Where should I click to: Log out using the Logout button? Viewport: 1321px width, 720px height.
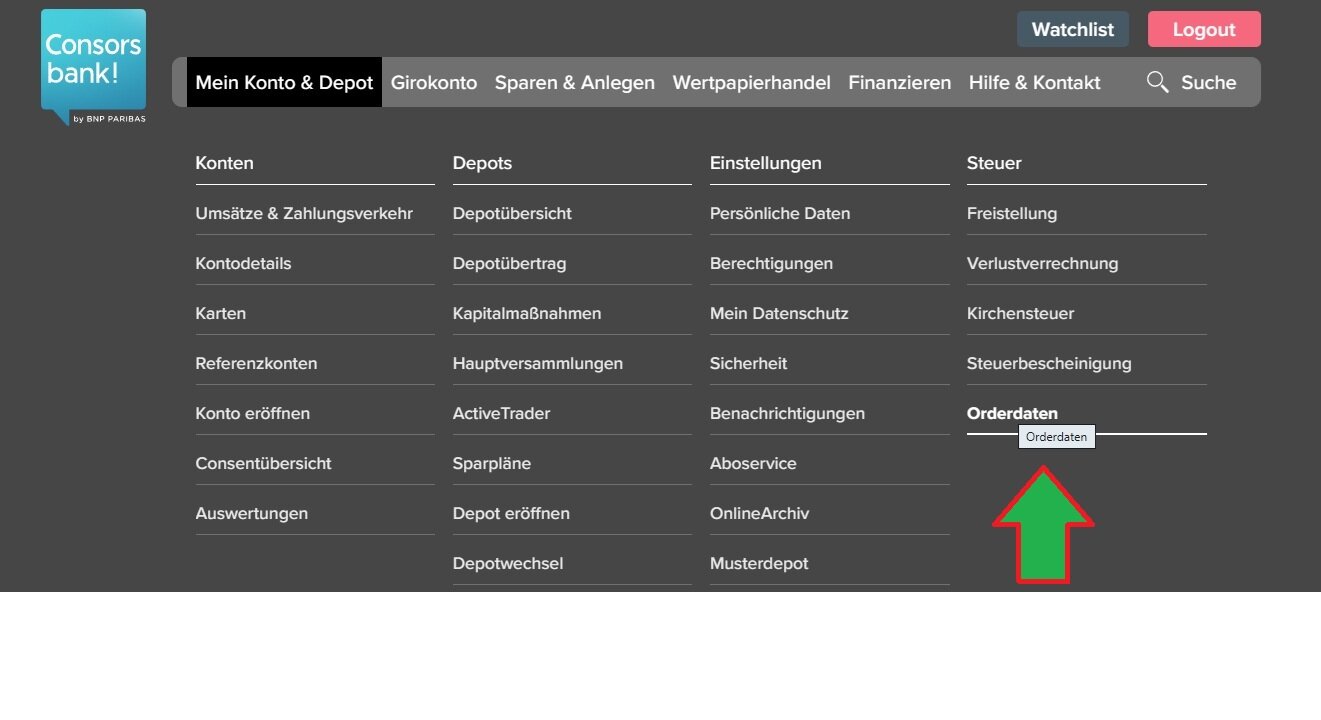[x=1204, y=29]
